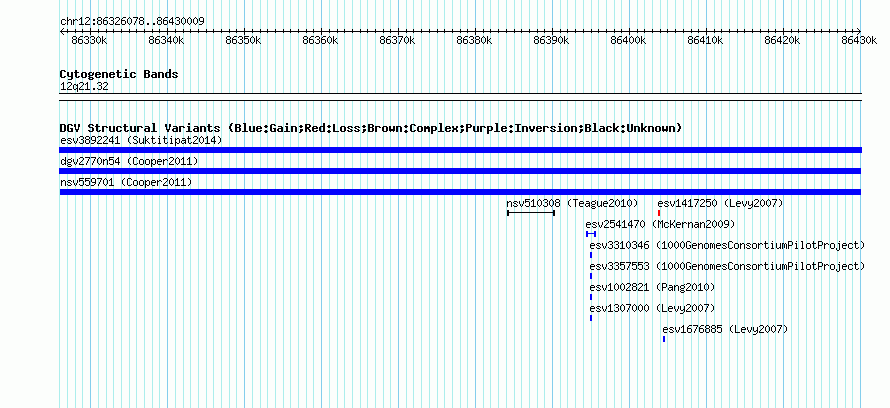
Task: Click the nsv559701 blue gain bar
Action: pos(460,192)
